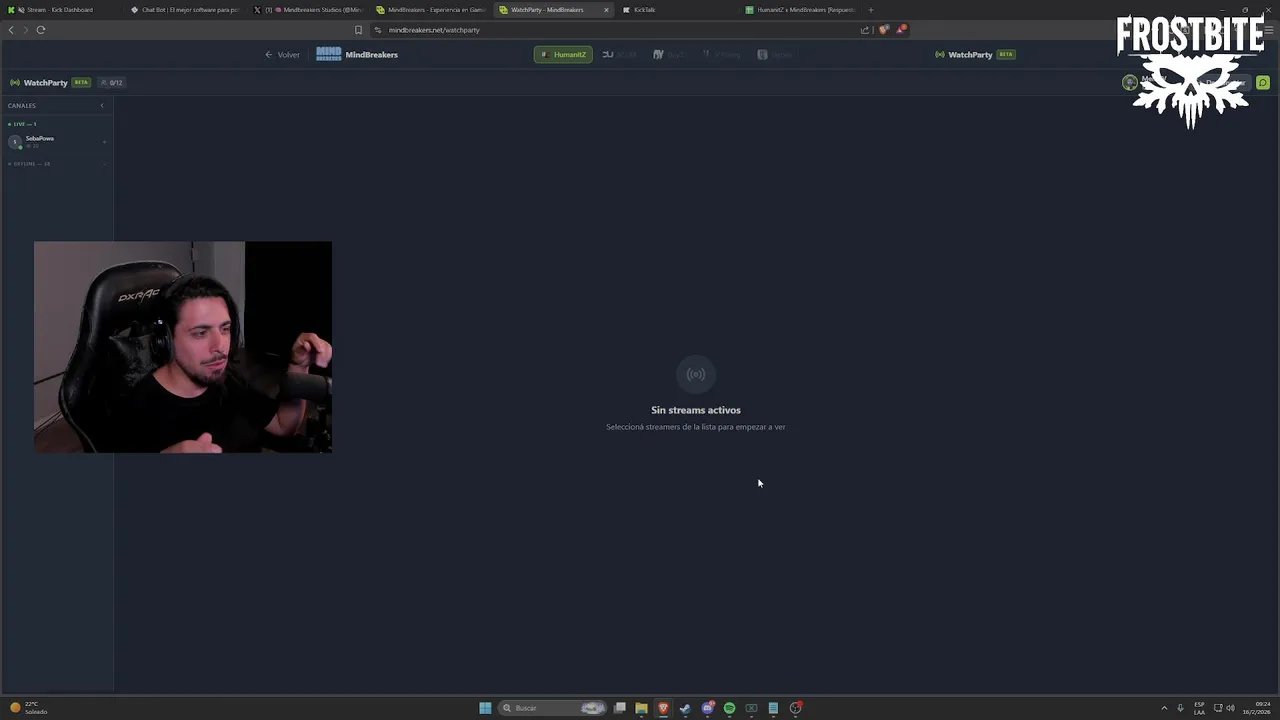Open Task View in the taskbar

click(620, 708)
